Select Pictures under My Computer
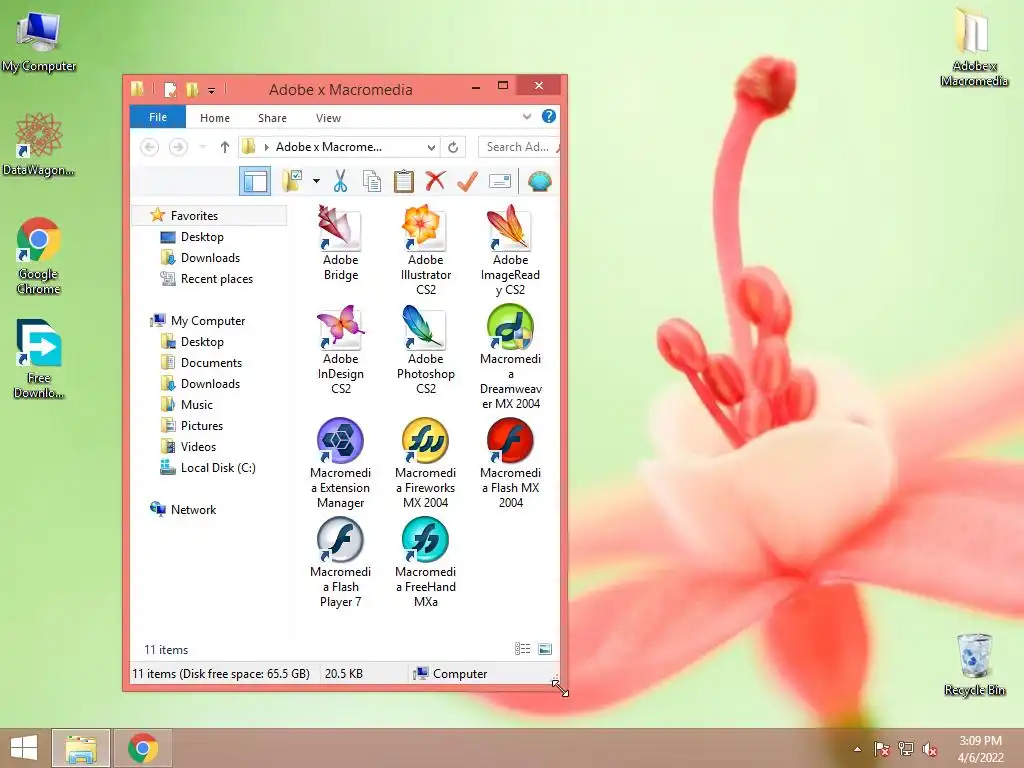The width and height of the screenshot is (1024, 768). 201,425
